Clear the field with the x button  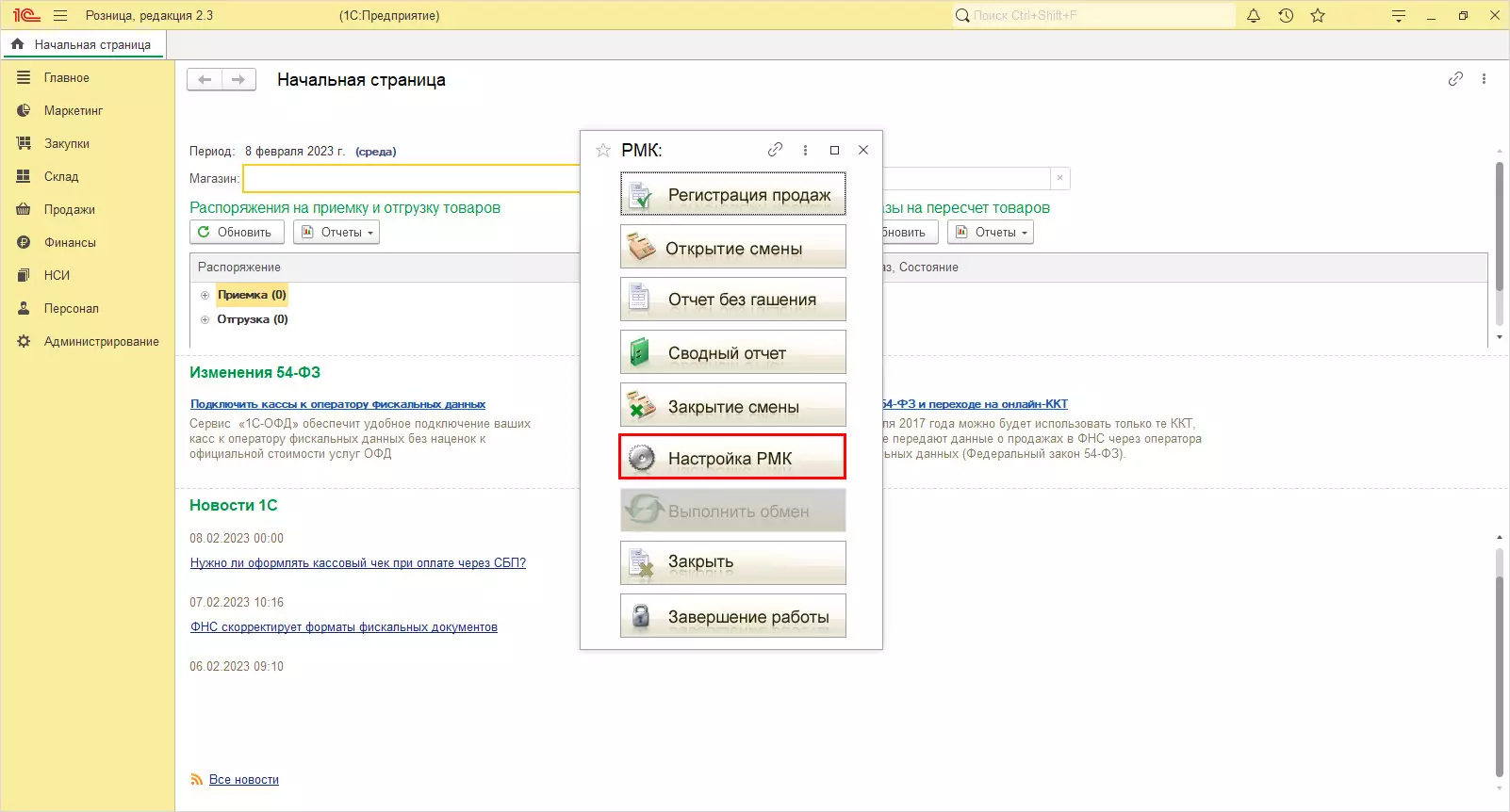point(1059,178)
